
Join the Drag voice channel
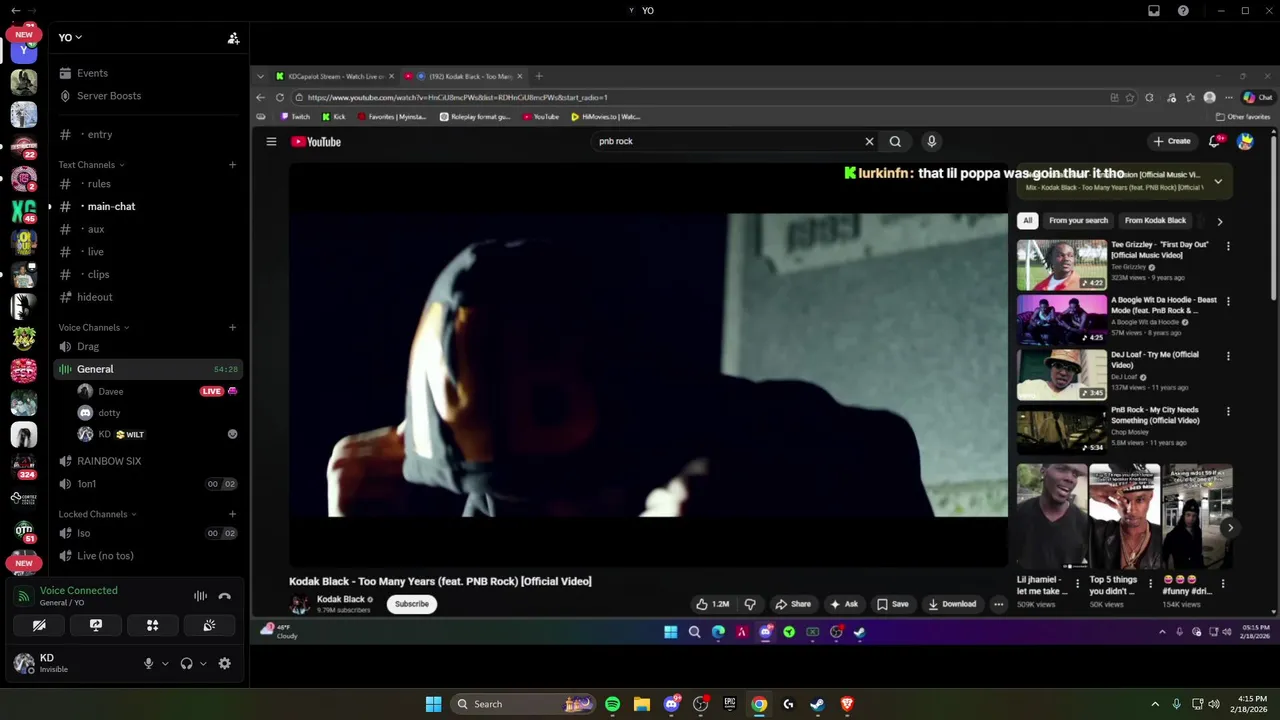coord(88,347)
